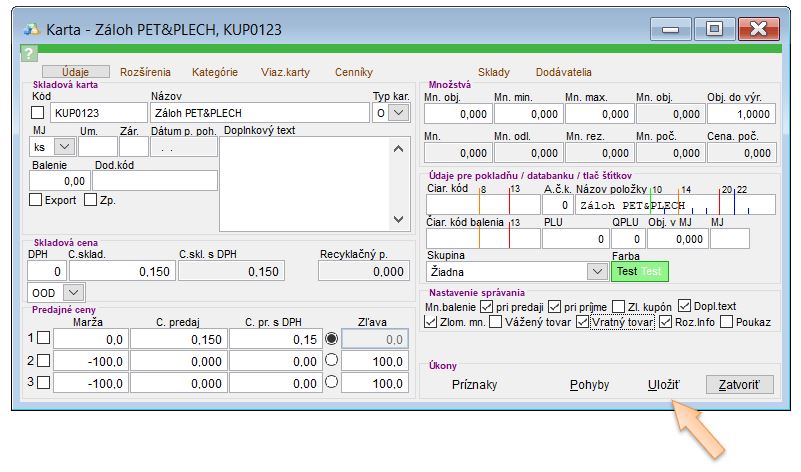Viewport: 801px width, 472px height.
Task: Open the MJ unit dropdown showing ks
Action: (66, 146)
